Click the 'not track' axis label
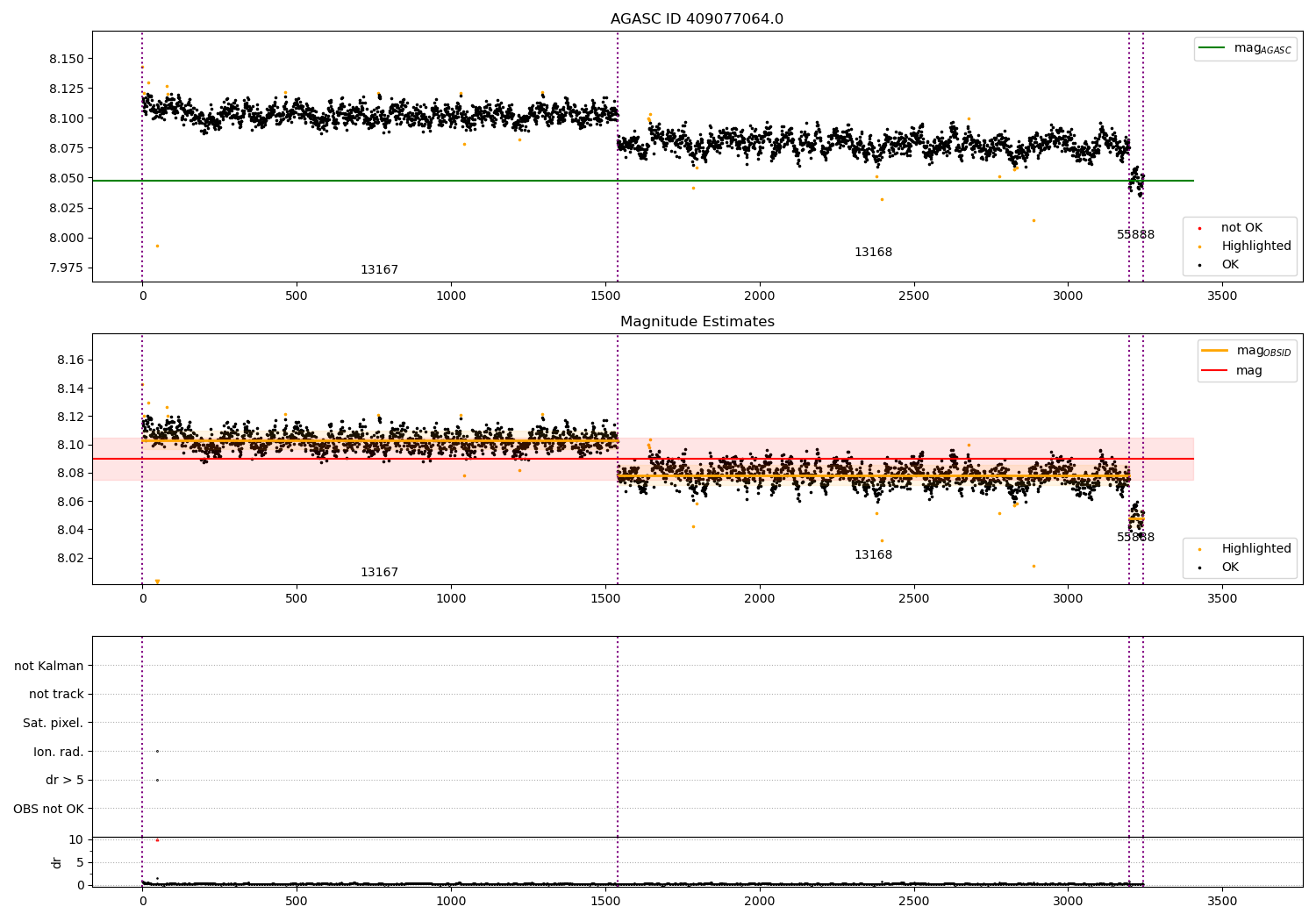 point(56,695)
